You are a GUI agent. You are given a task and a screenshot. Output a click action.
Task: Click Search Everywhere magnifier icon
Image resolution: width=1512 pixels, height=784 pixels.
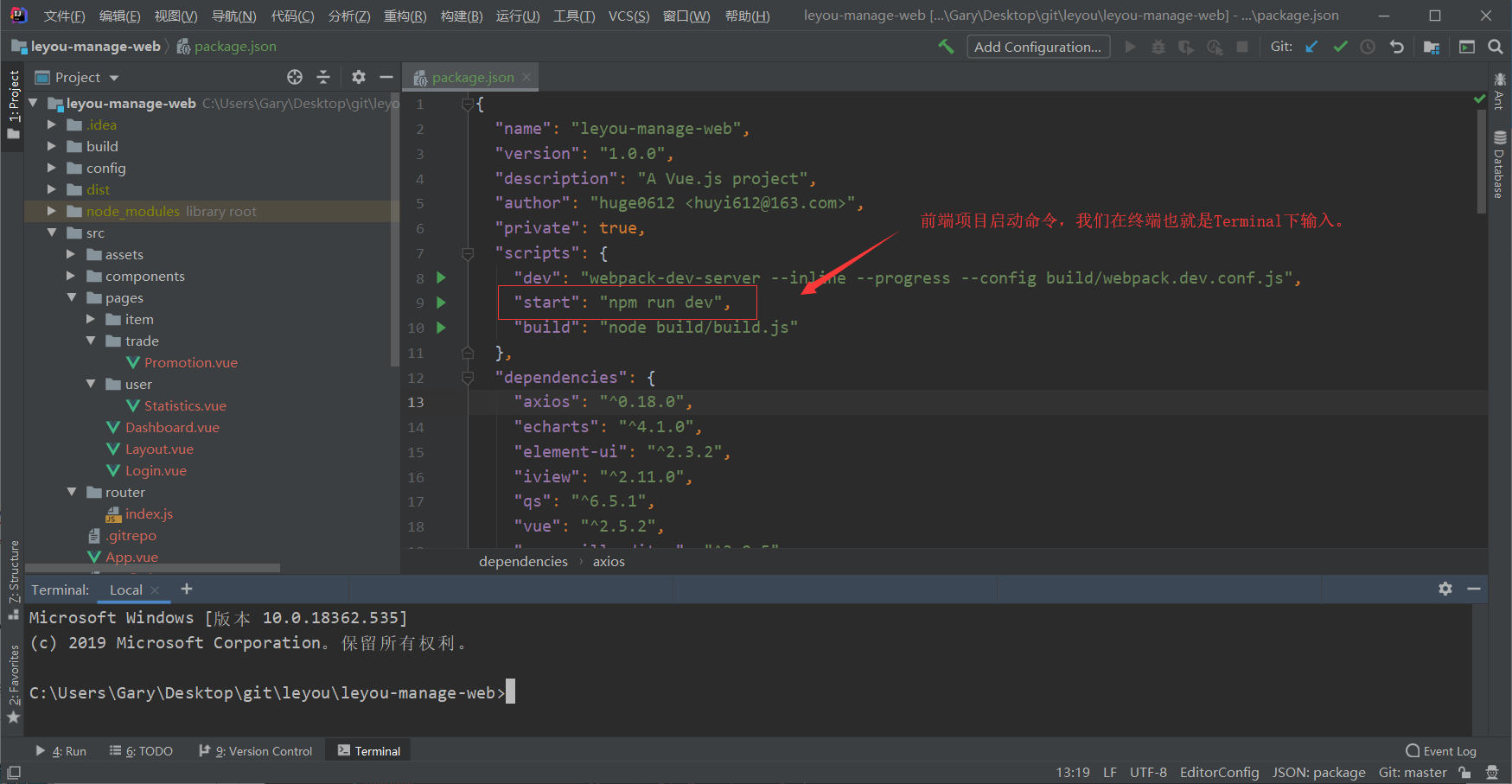(1495, 47)
